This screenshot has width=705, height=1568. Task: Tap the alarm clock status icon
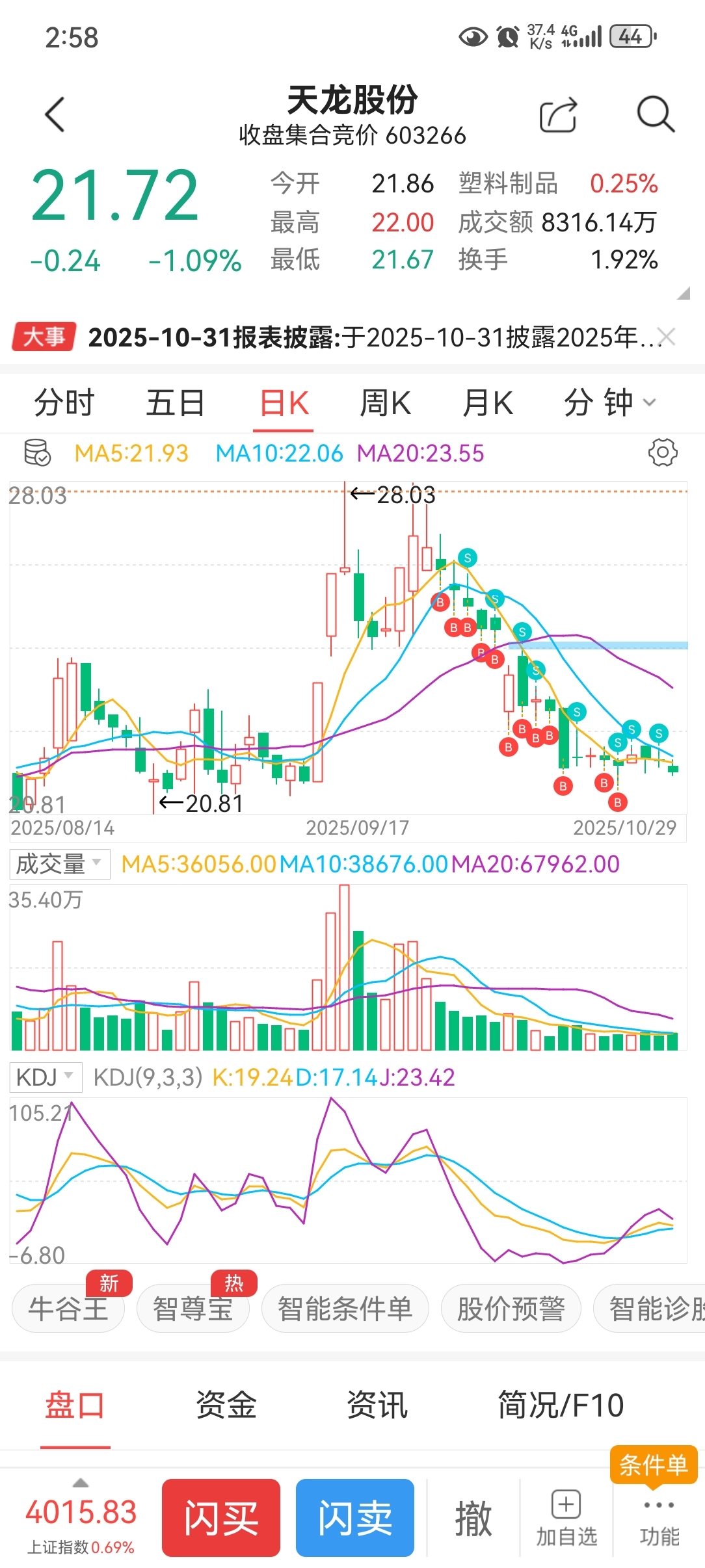pos(507,36)
